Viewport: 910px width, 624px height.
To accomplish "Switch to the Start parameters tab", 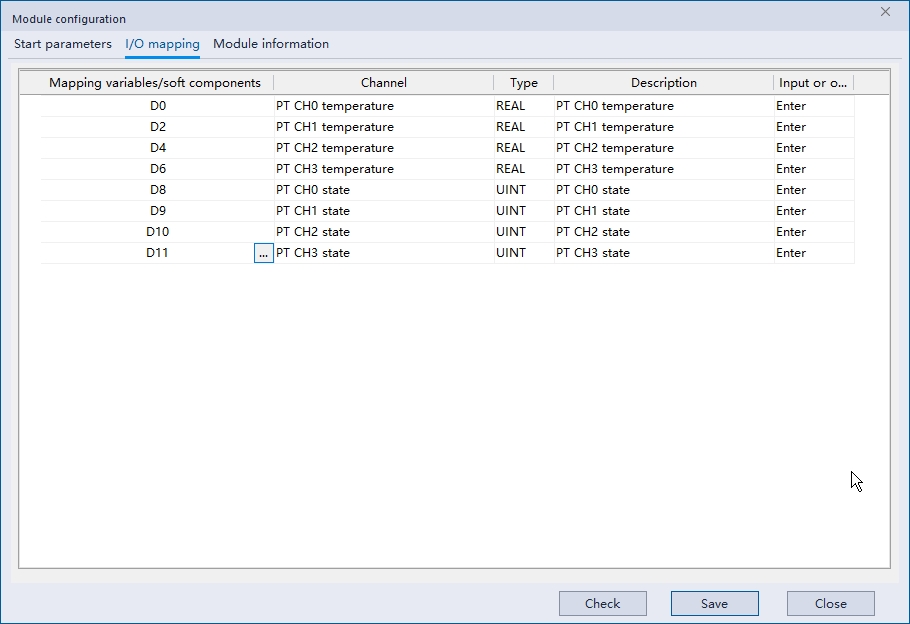I will 63,44.
